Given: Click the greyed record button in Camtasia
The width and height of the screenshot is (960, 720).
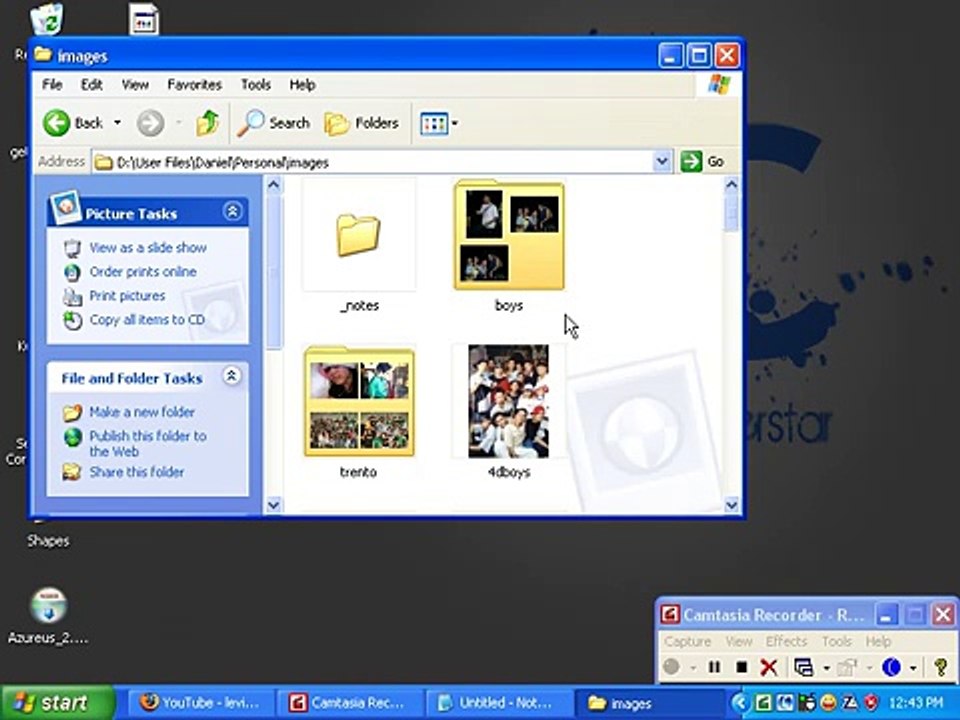Looking at the screenshot, I should (672, 666).
